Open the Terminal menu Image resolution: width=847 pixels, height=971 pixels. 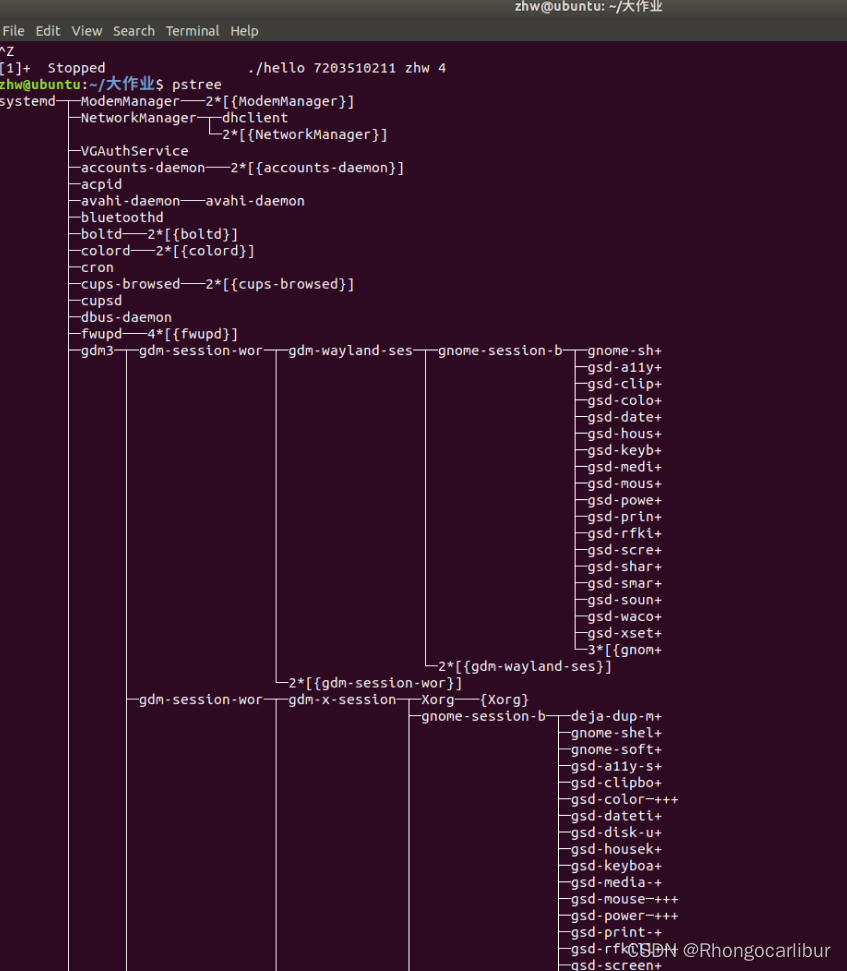[193, 31]
